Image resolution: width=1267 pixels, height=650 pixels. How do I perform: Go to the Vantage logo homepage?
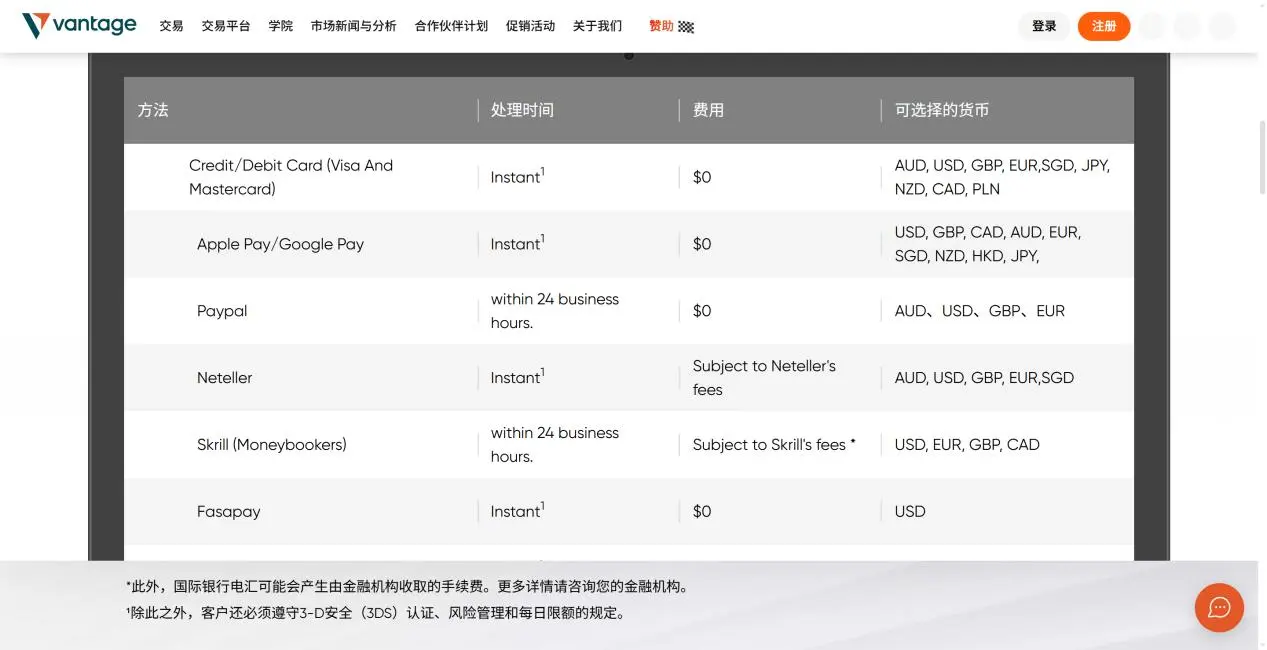pos(79,26)
